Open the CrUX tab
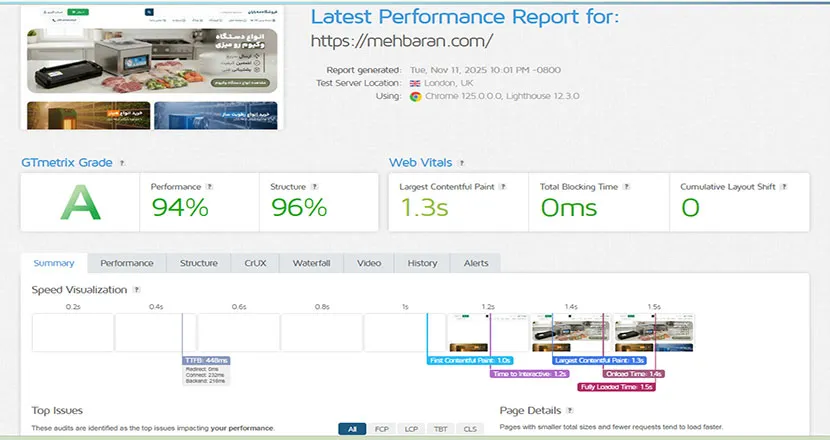Viewport: 830px width, 440px height. 255,263
